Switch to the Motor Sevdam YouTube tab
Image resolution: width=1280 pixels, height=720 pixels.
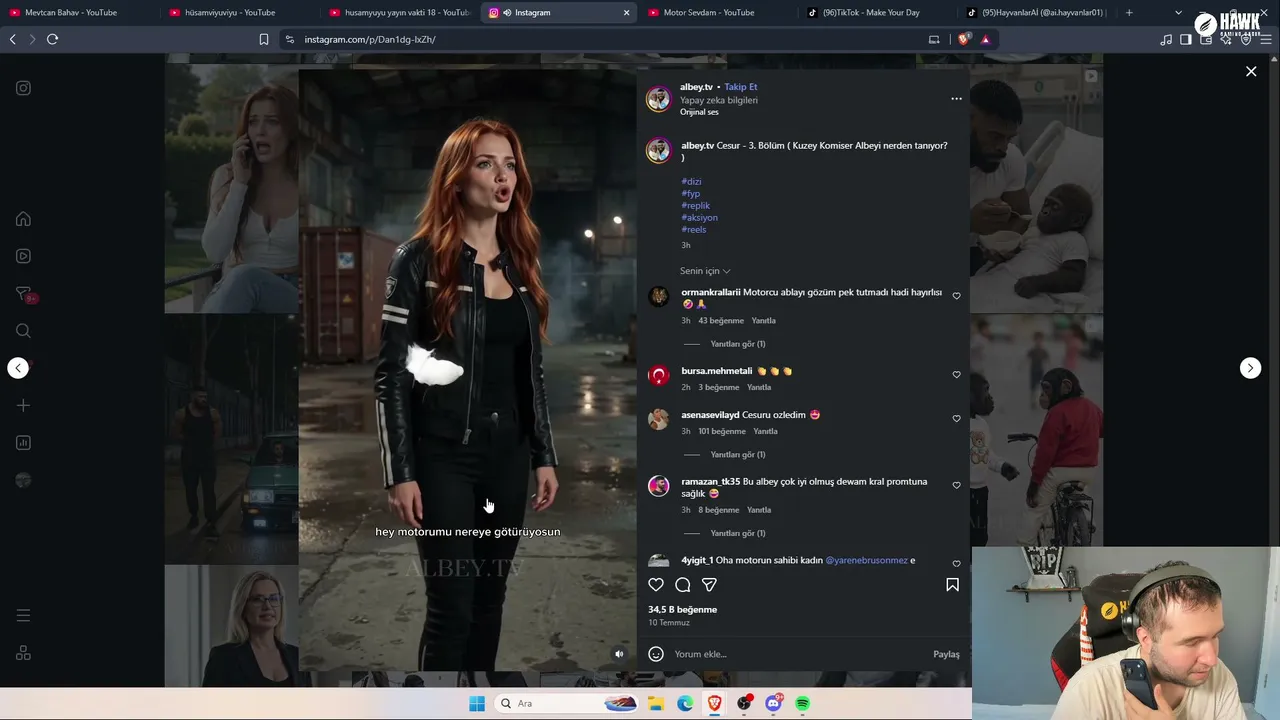[x=718, y=13]
